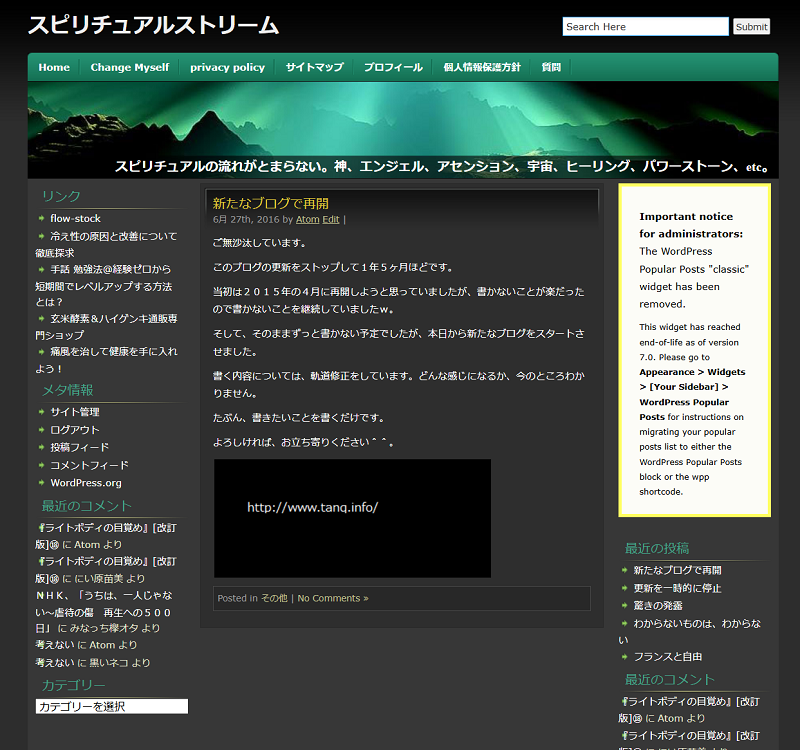The height and width of the screenshot is (750, 800).
Task: Open the WordPress.org link
Action: tap(86, 483)
